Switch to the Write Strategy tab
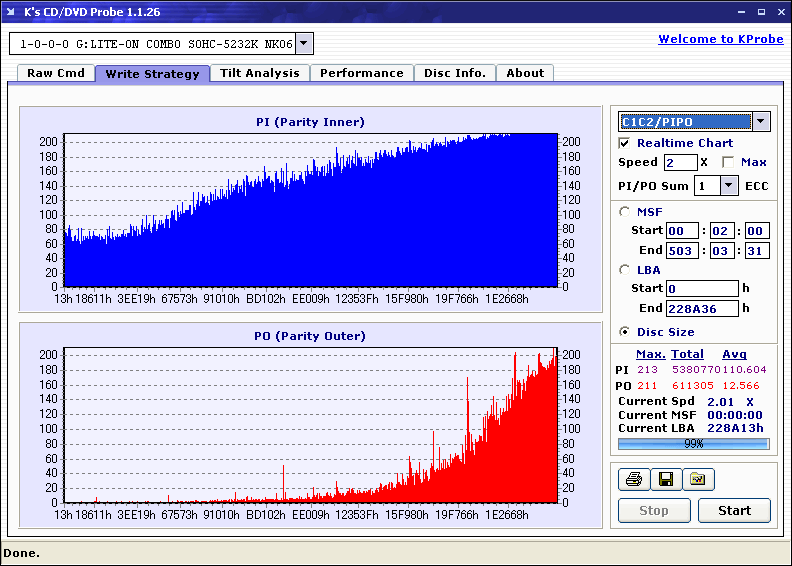Screen dimensions: 792x566 click(153, 74)
